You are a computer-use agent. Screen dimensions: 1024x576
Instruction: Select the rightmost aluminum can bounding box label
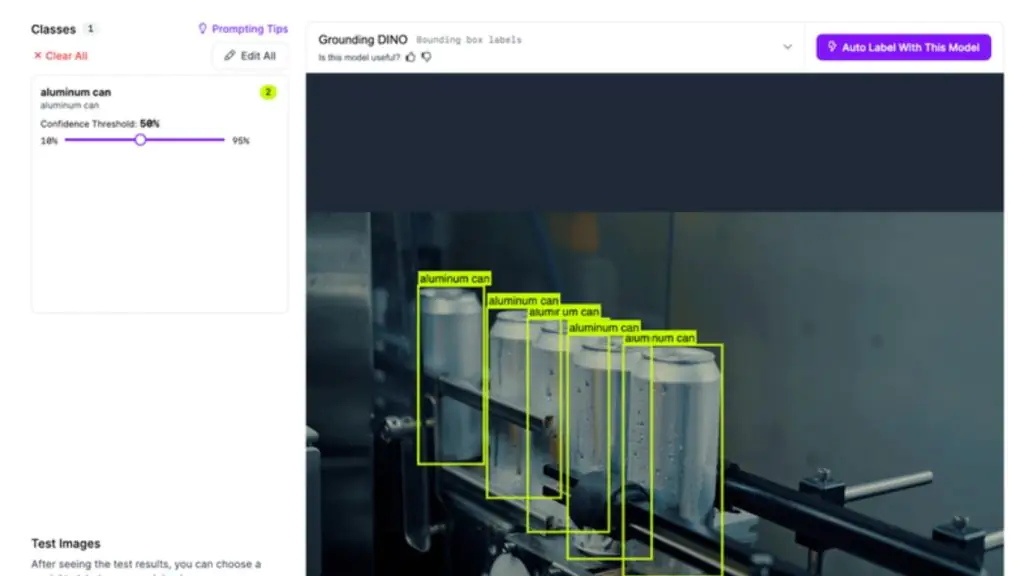(659, 338)
